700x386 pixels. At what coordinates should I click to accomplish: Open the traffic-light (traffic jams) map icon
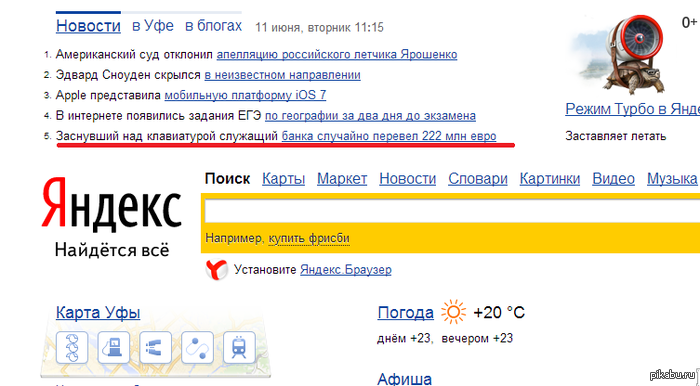click(72, 347)
